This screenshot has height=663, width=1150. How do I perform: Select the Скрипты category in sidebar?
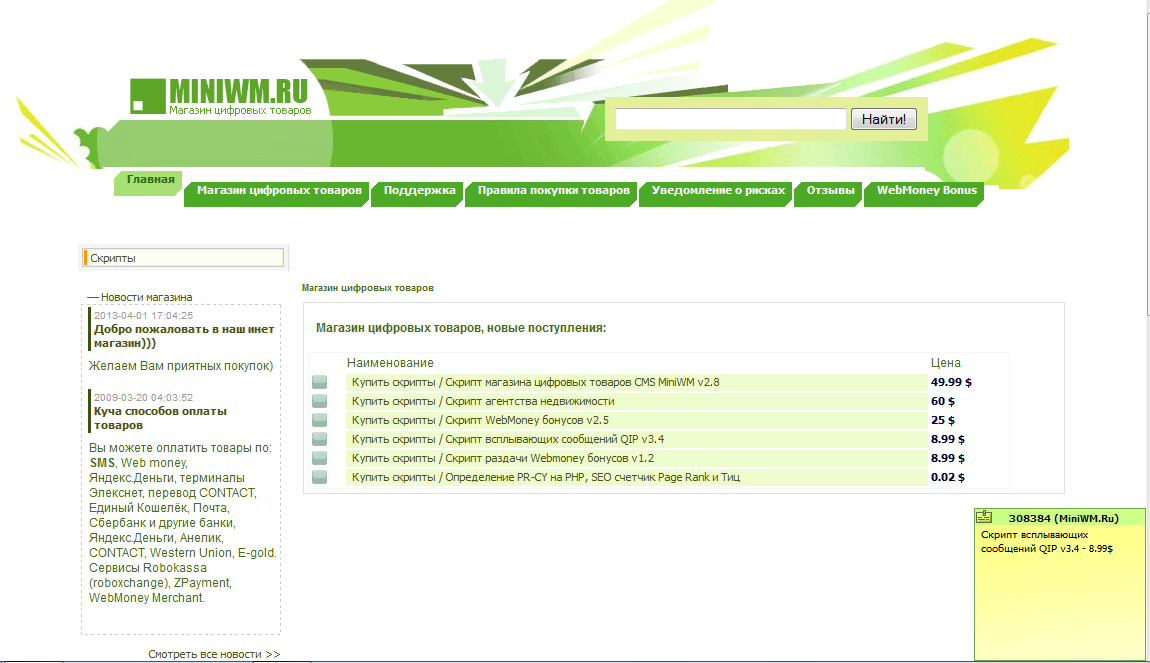[185, 258]
